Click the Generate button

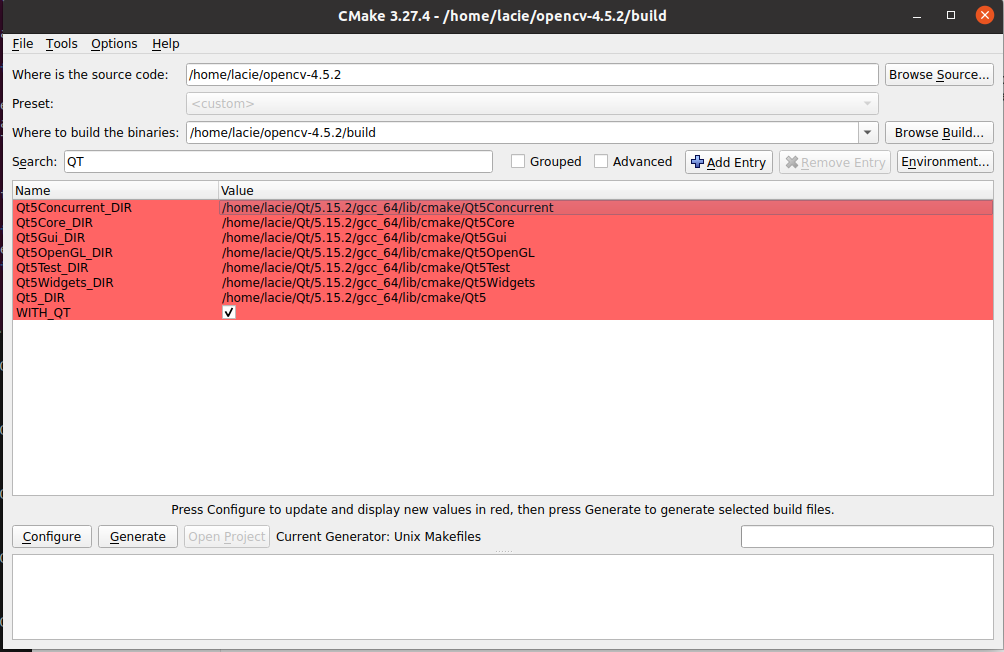138,537
